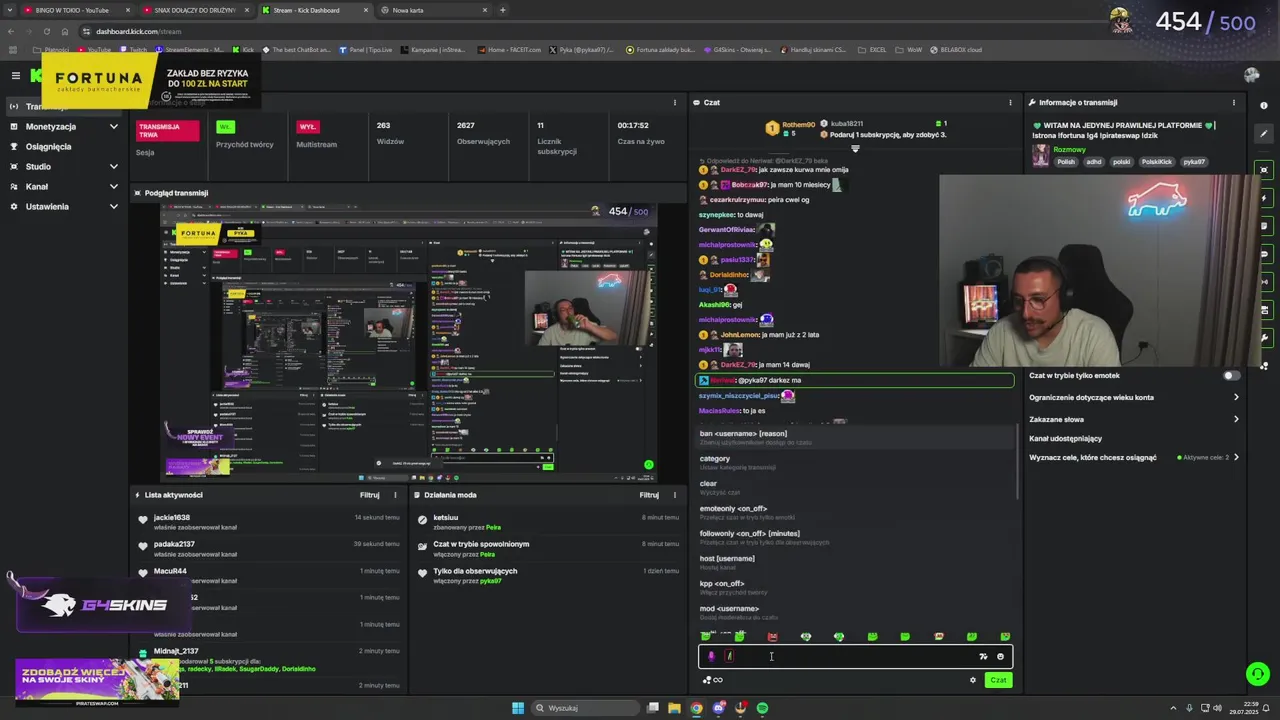Click the green headset support bubble
This screenshot has height=720, width=1280.
pyautogui.click(x=1258, y=674)
